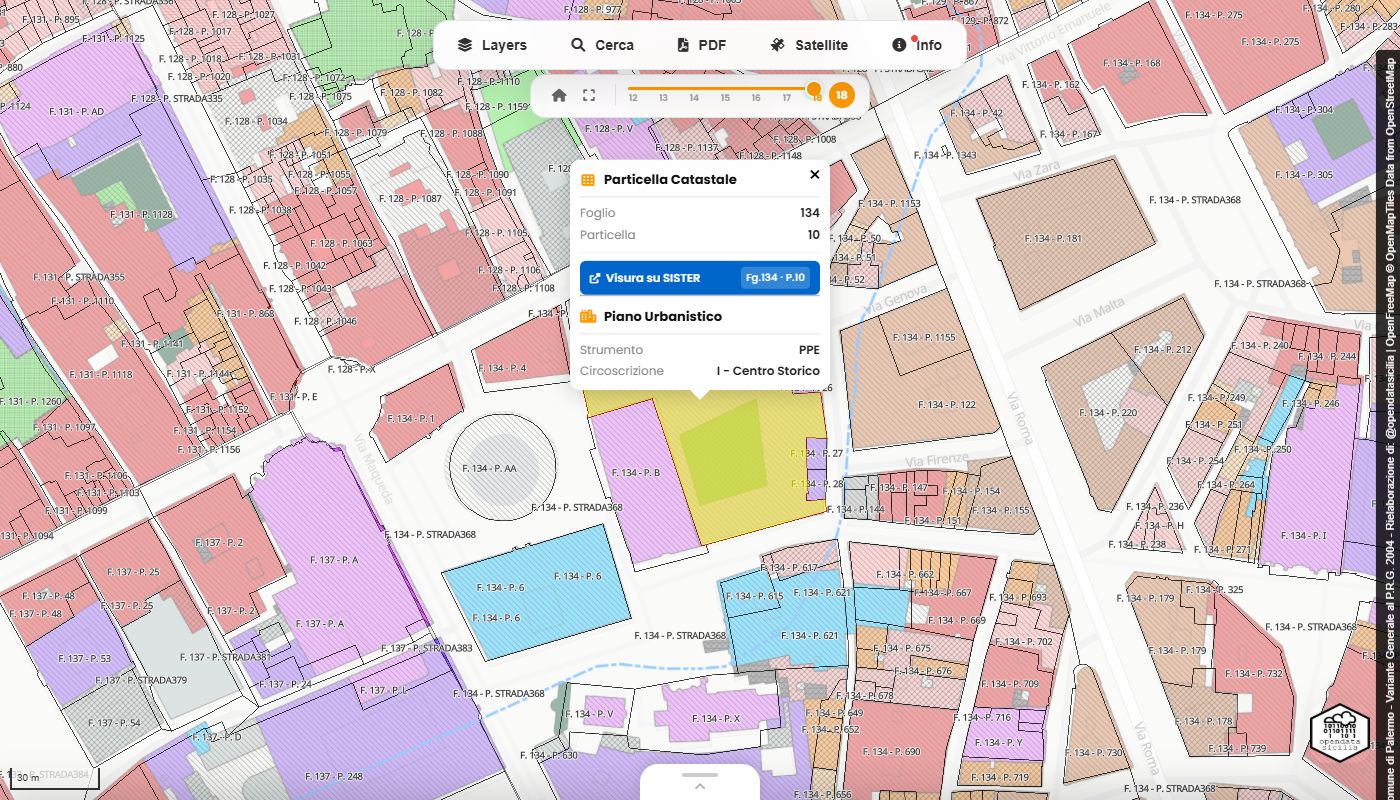This screenshot has width=1400, height=800.
Task: Click the Via Firenze street label
Action: 937,460
